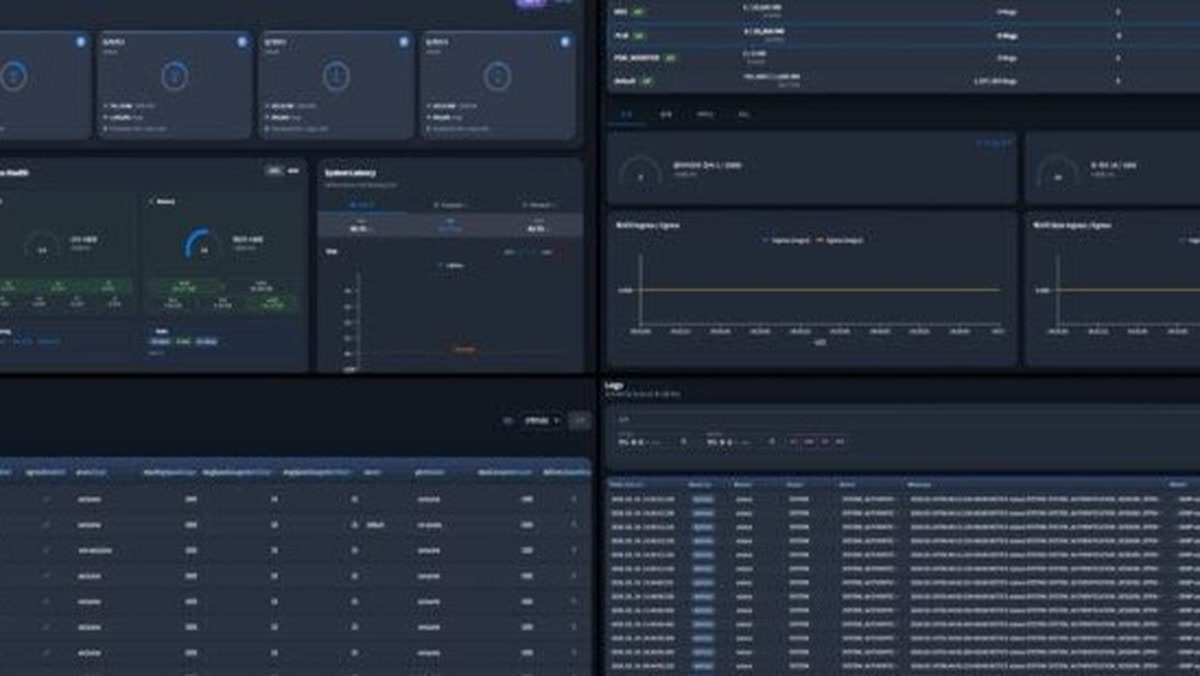Click the blue square icon on the fourth system card
The width and height of the screenshot is (1200, 676).
565,42
